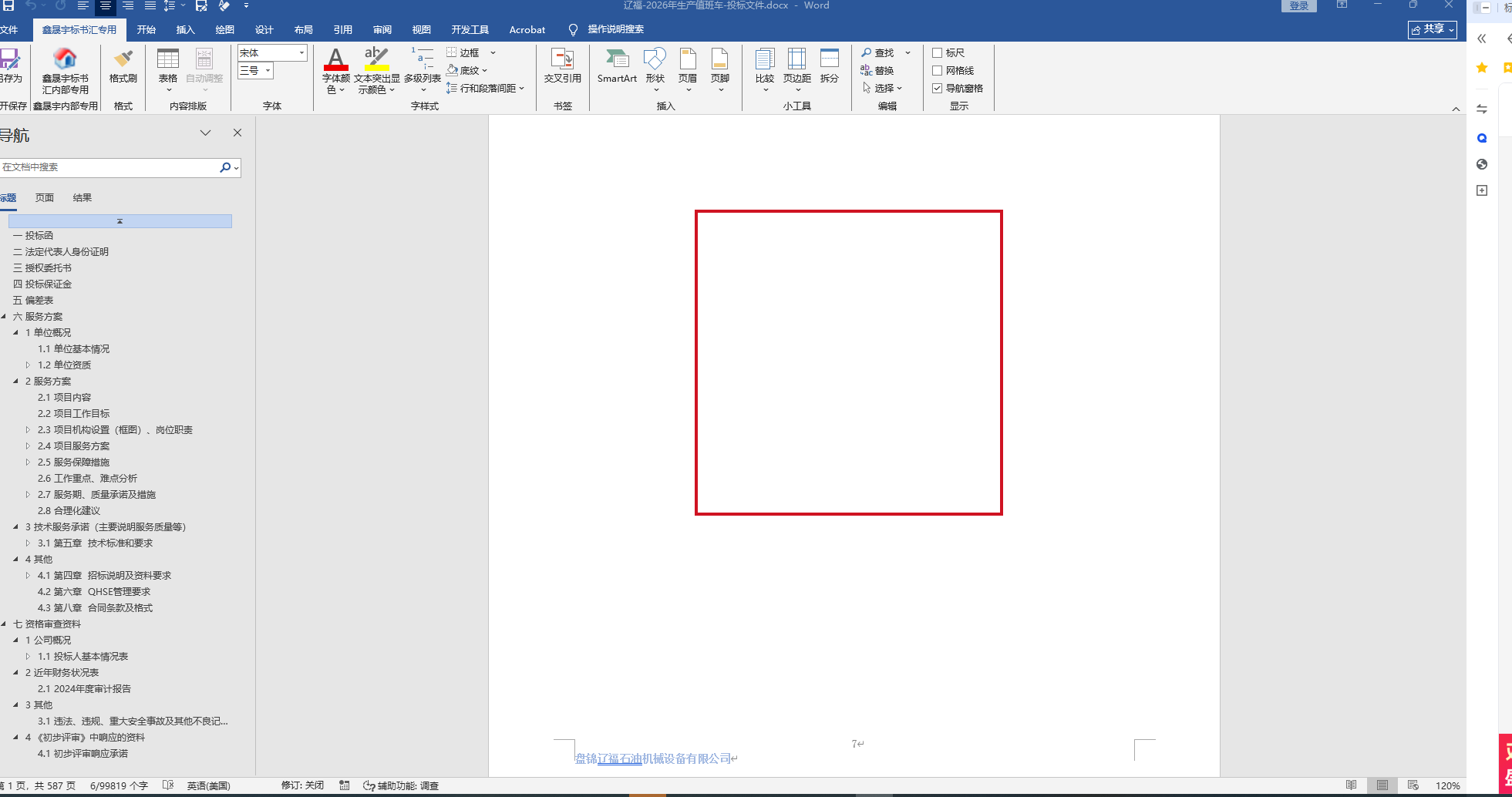Click the 辅助功能: 调查 accessibility status
Screen dimensions: 1512x797
point(401,785)
